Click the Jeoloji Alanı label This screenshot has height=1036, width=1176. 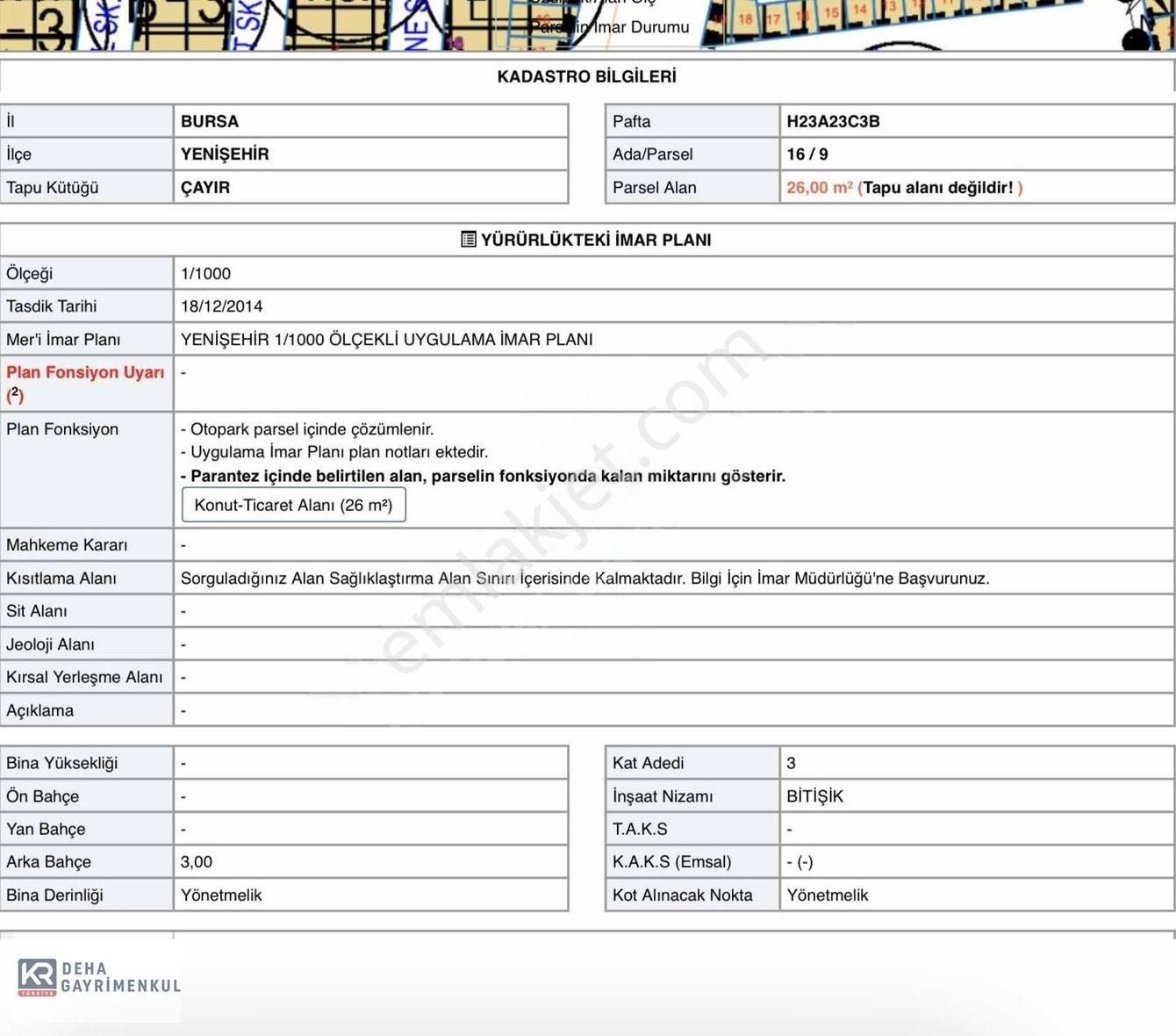tap(50, 644)
